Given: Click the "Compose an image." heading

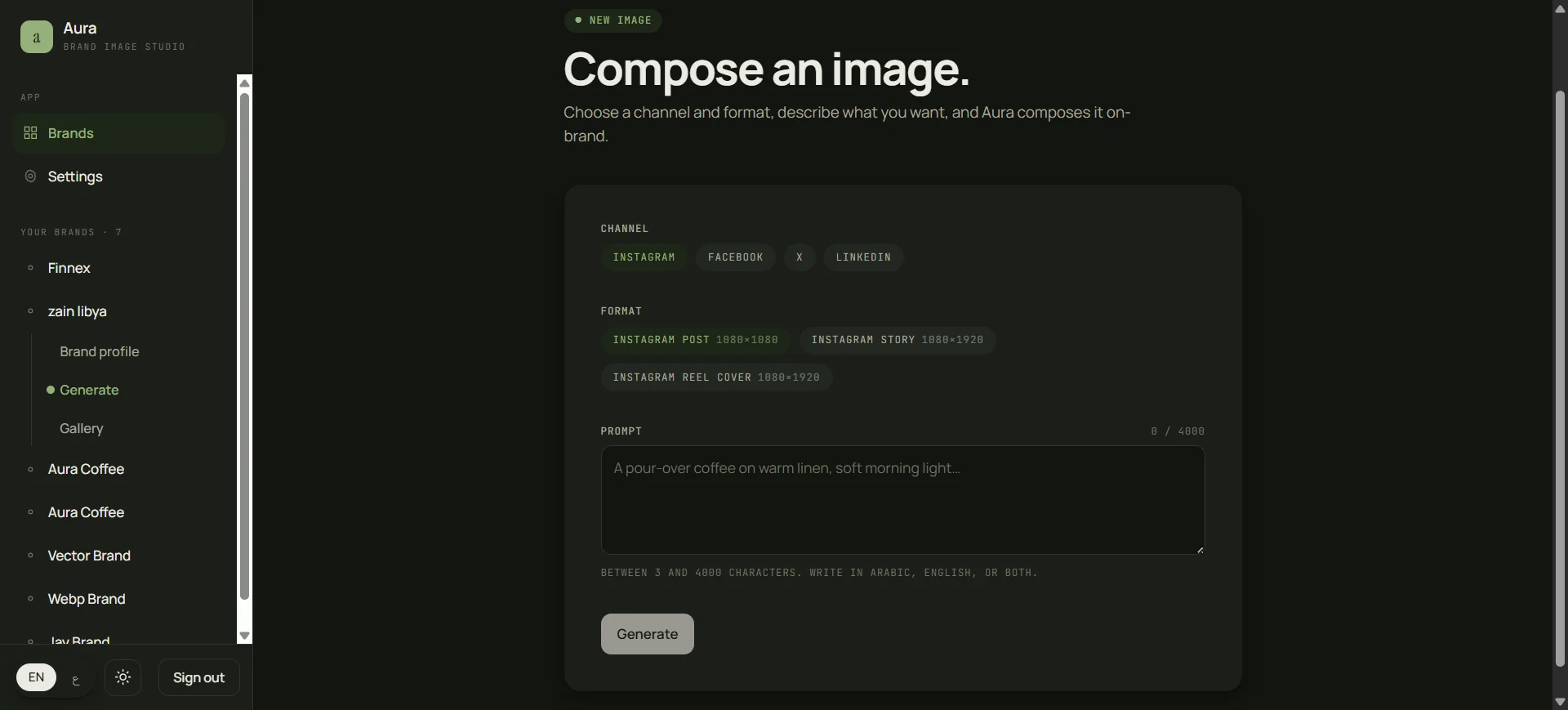Looking at the screenshot, I should point(766,69).
